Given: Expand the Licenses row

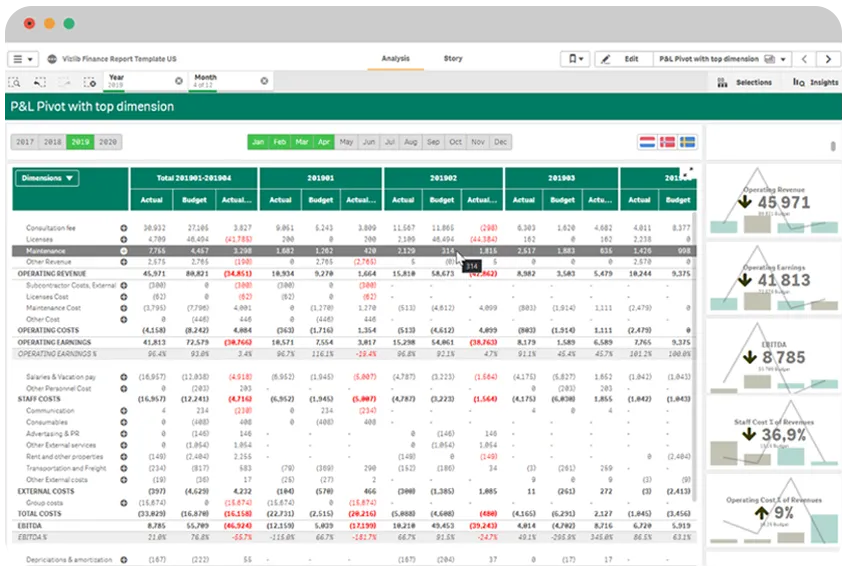Looking at the screenshot, I should click(124, 240).
